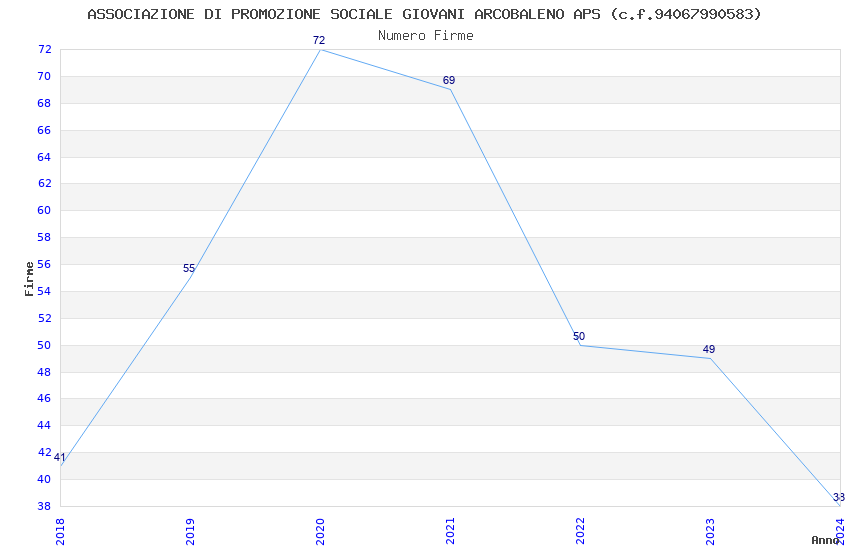Viewport: 850px width, 550px height.
Task: Click the data label 49 at 2023
Action: (709, 349)
